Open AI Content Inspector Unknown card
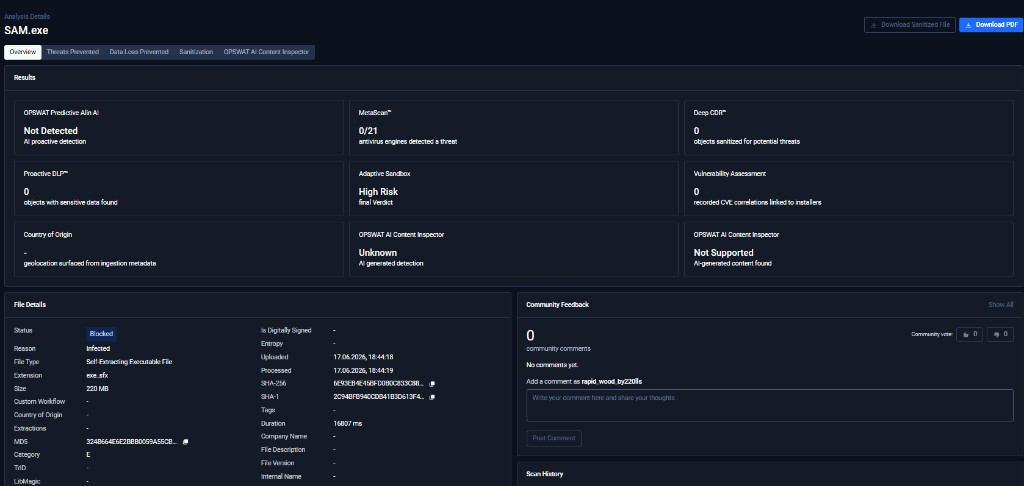 pyautogui.click(x=514, y=250)
